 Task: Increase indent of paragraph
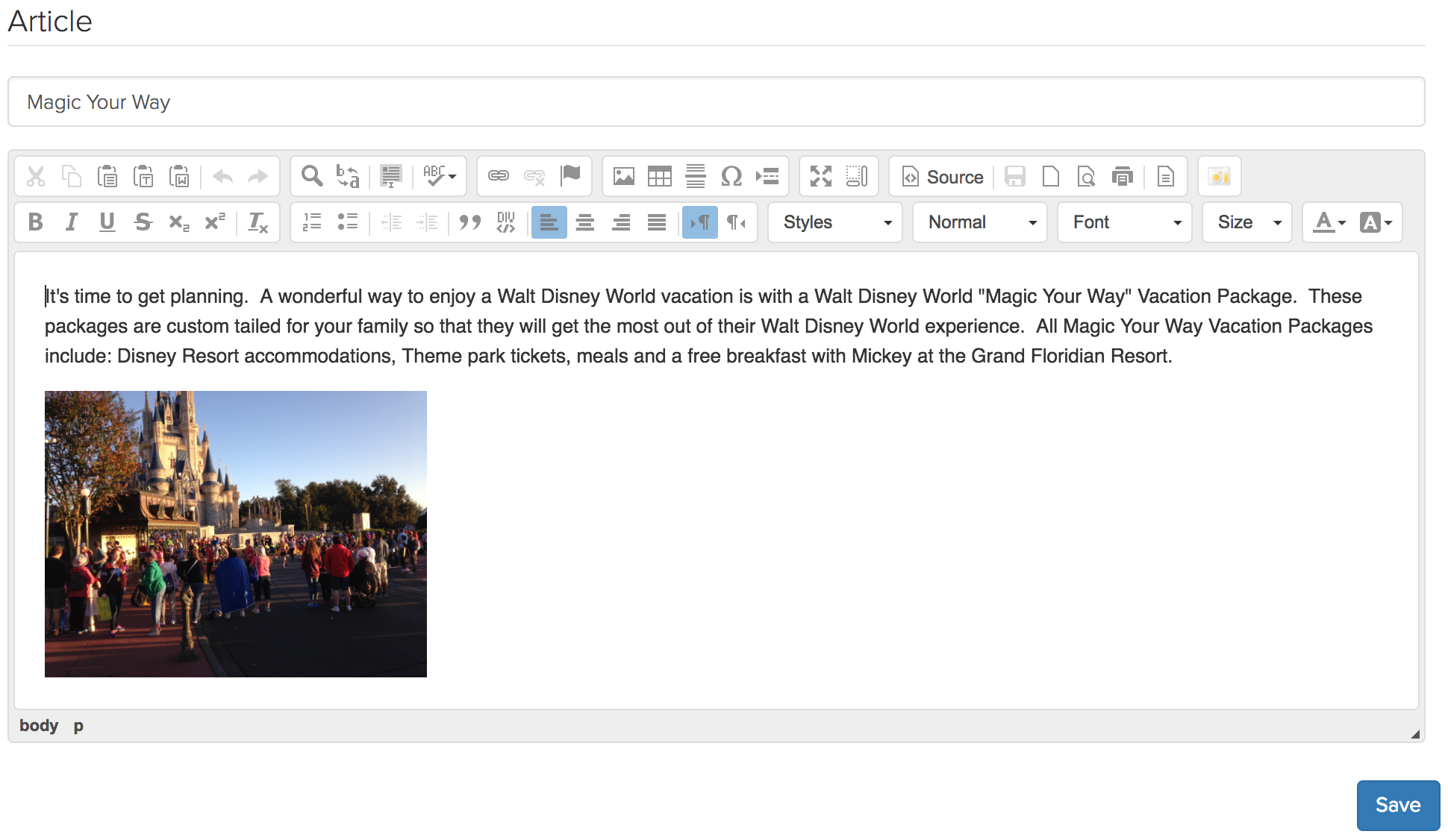click(427, 222)
